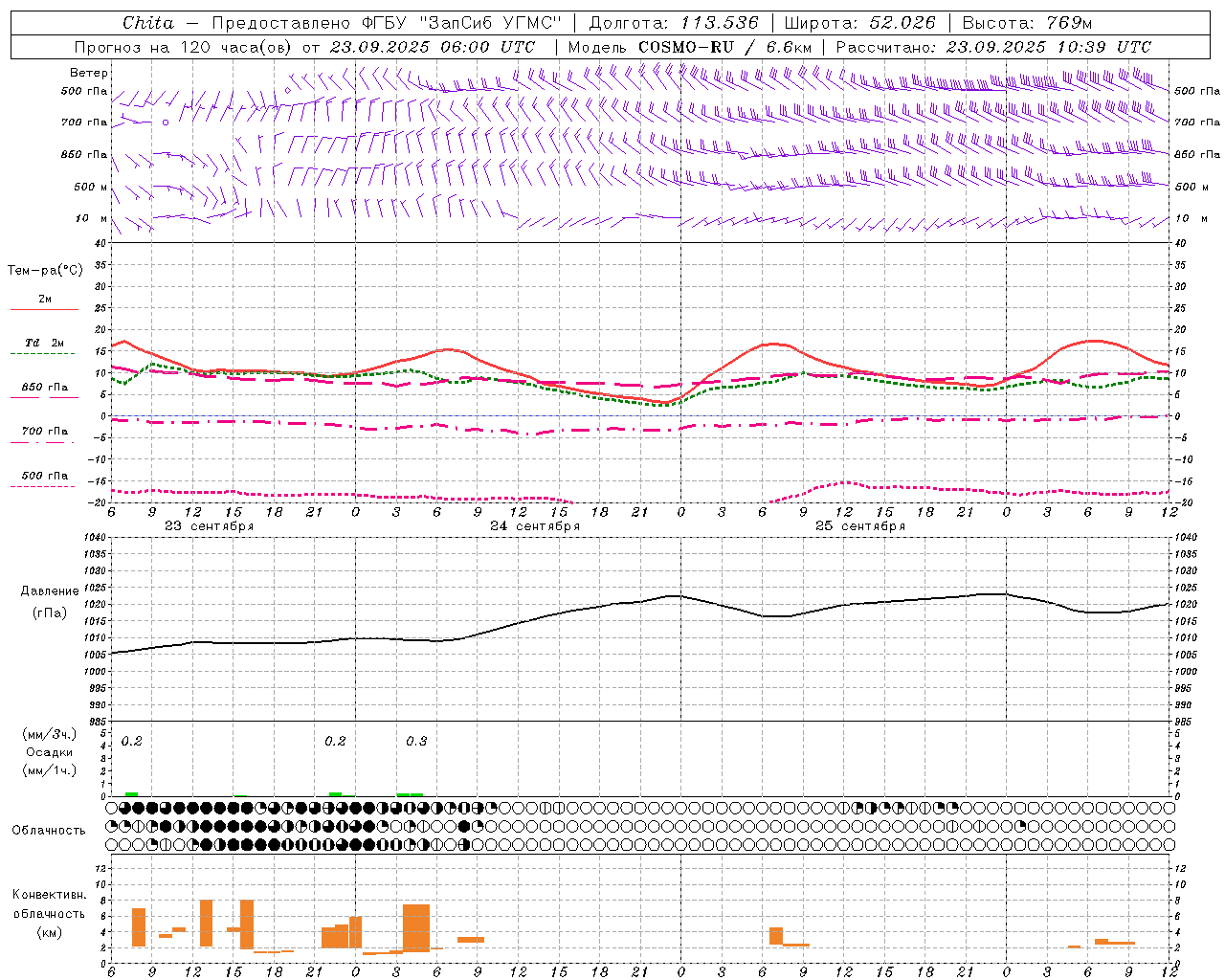Select the left "500 м" wind level label
Viewport: 1225px width, 980px height.
(91, 187)
